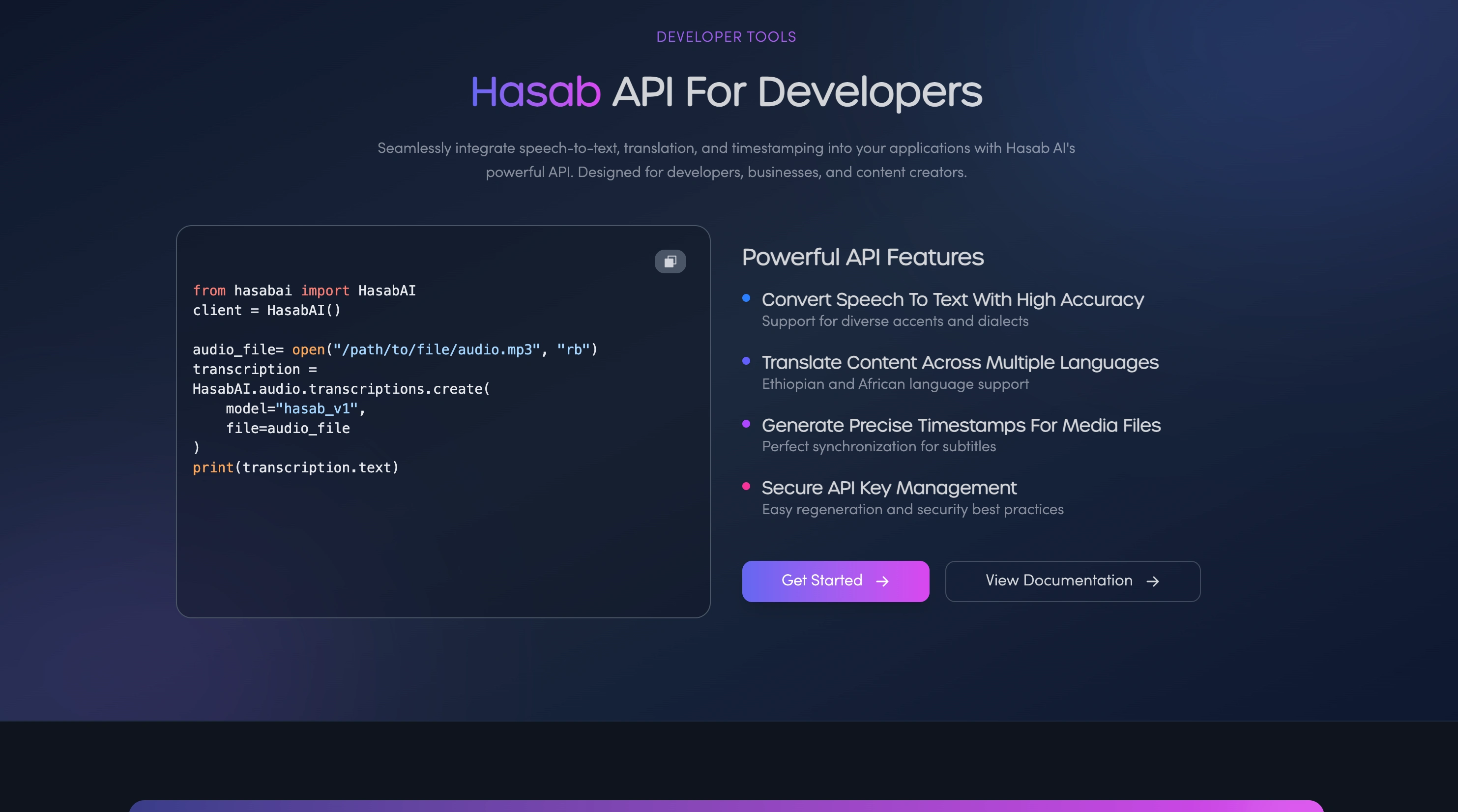Viewport: 1458px width, 812px height.
Task: Click the gradient Hasab word in heading
Action: (x=535, y=91)
